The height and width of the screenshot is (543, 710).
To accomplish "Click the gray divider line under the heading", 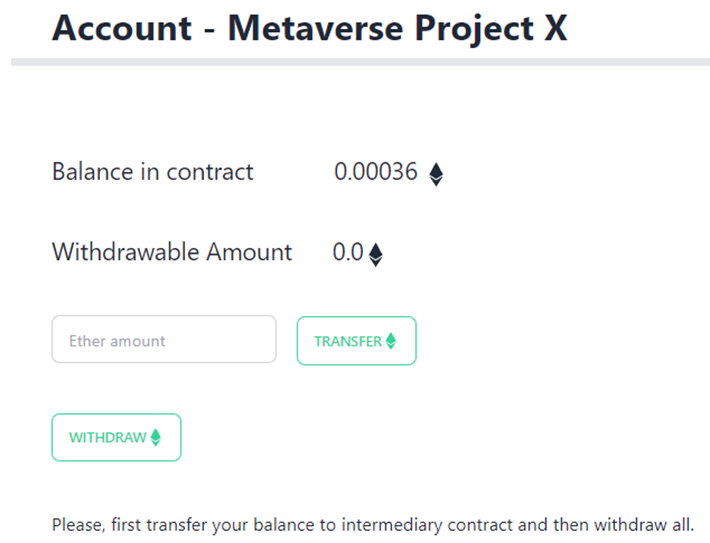I will click(360, 62).
